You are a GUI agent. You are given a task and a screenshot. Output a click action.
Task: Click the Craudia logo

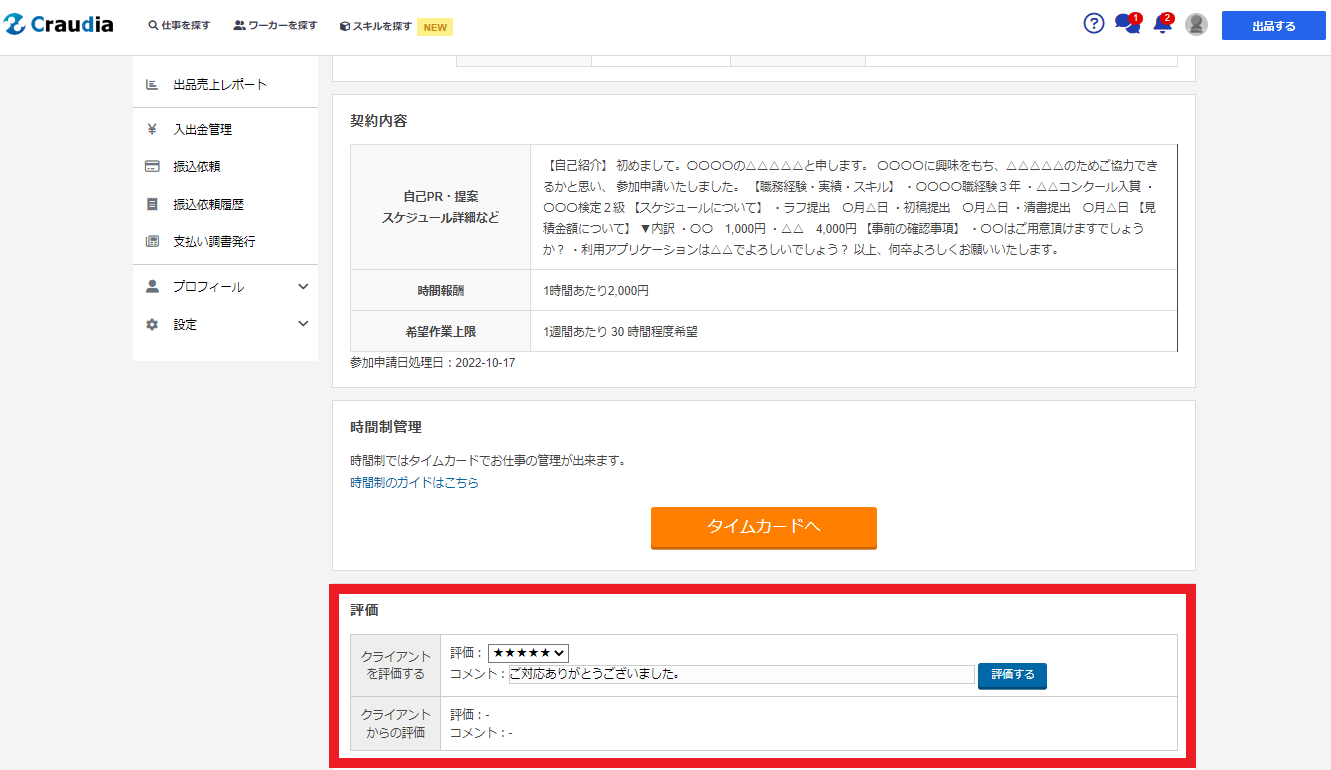click(59, 25)
